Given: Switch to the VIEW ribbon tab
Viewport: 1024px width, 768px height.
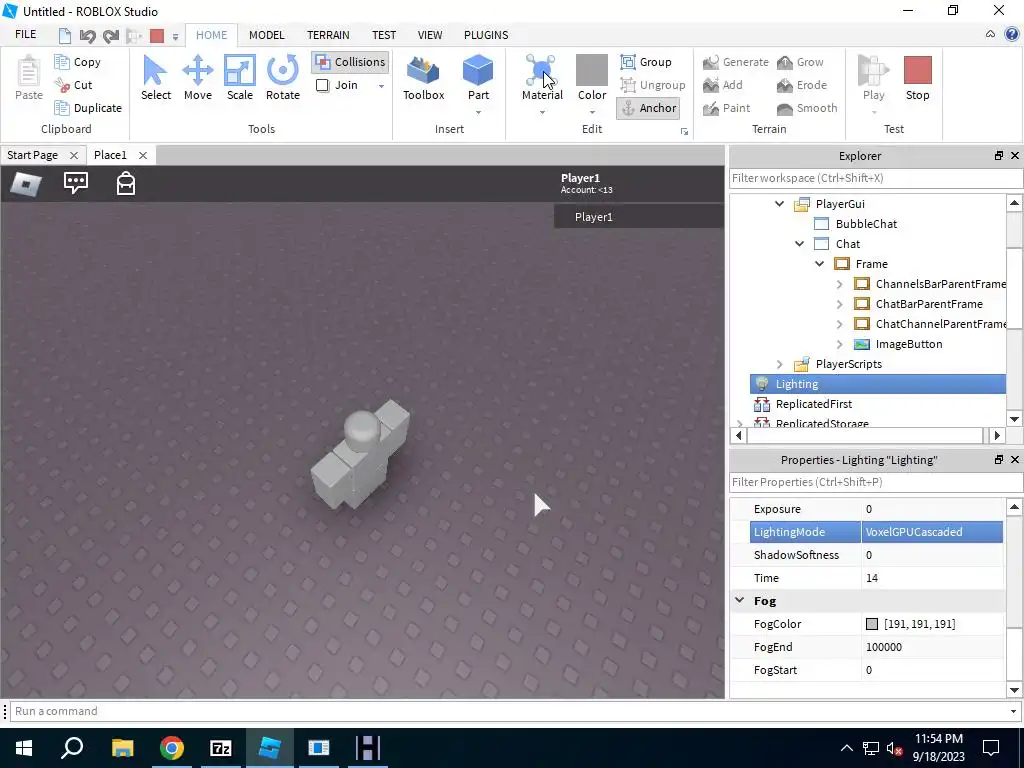Looking at the screenshot, I should tap(430, 35).
